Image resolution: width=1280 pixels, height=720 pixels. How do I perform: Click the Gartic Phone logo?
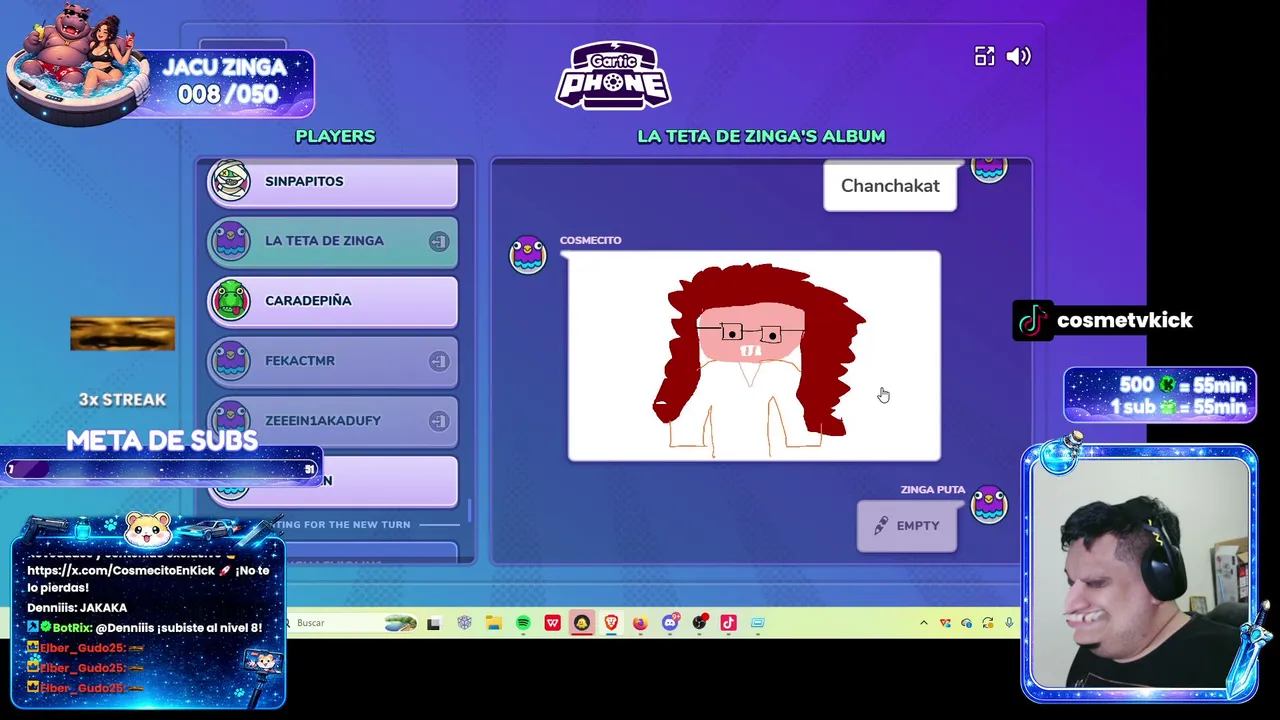pyautogui.click(x=613, y=75)
